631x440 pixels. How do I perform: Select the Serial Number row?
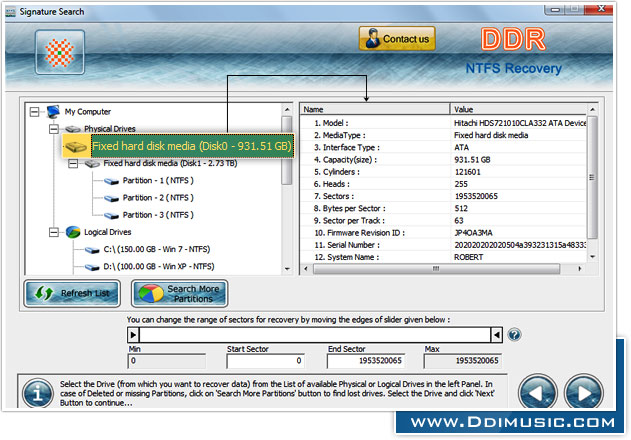click(x=444, y=245)
